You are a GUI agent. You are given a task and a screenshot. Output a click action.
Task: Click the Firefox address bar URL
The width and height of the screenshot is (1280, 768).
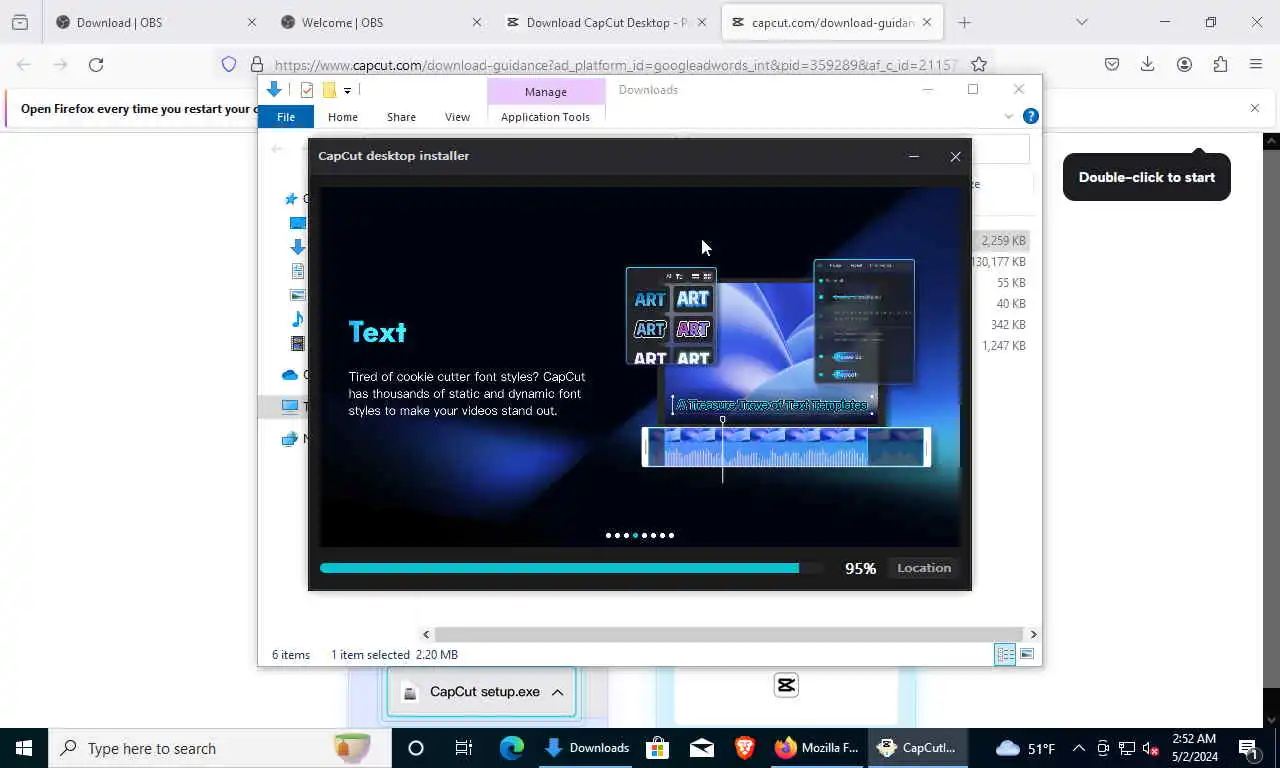click(x=615, y=65)
